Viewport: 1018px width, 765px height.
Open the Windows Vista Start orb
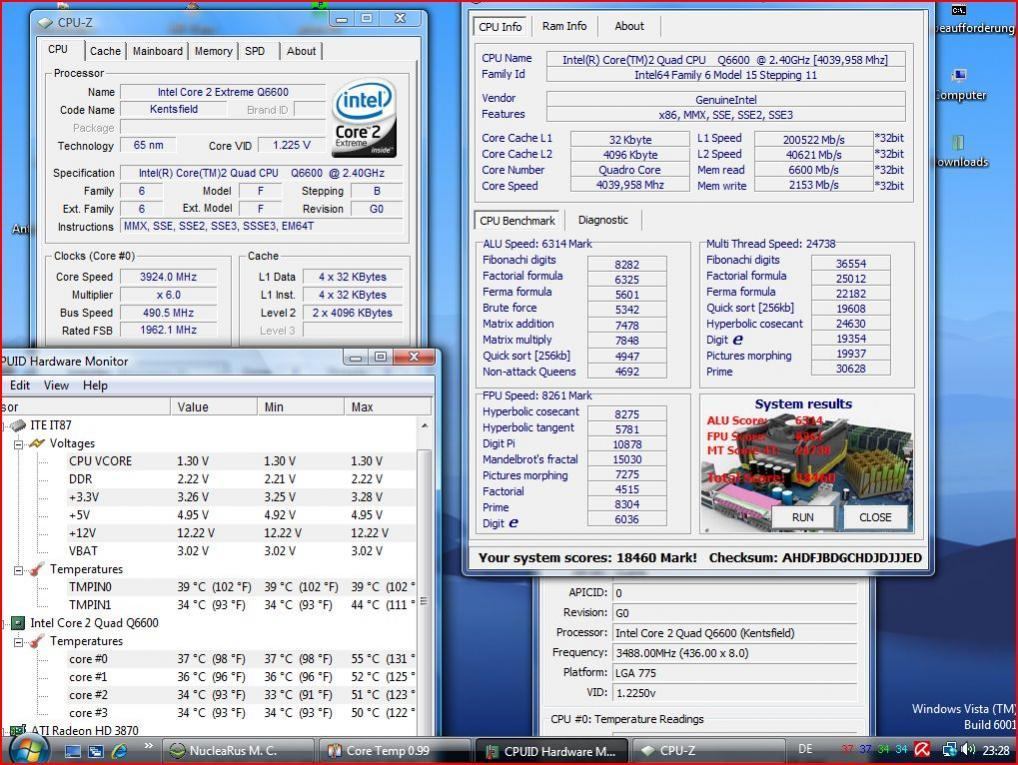coord(28,750)
